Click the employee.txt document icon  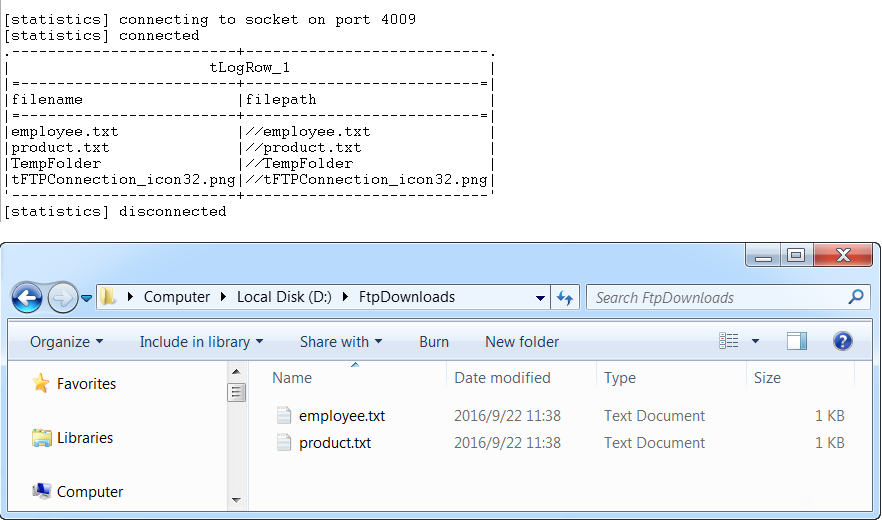(x=284, y=415)
